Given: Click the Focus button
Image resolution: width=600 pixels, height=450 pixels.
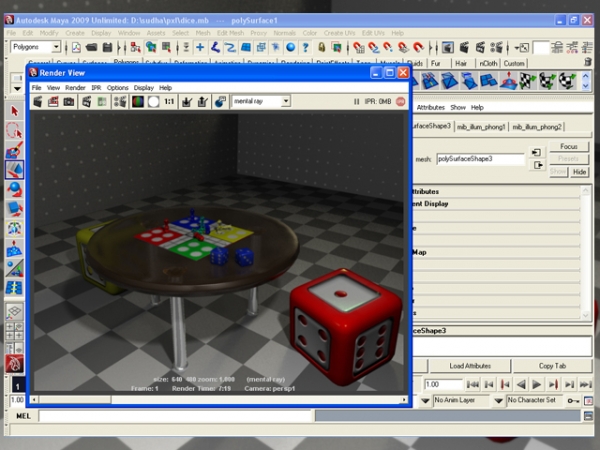Looking at the screenshot, I should point(569,147).
